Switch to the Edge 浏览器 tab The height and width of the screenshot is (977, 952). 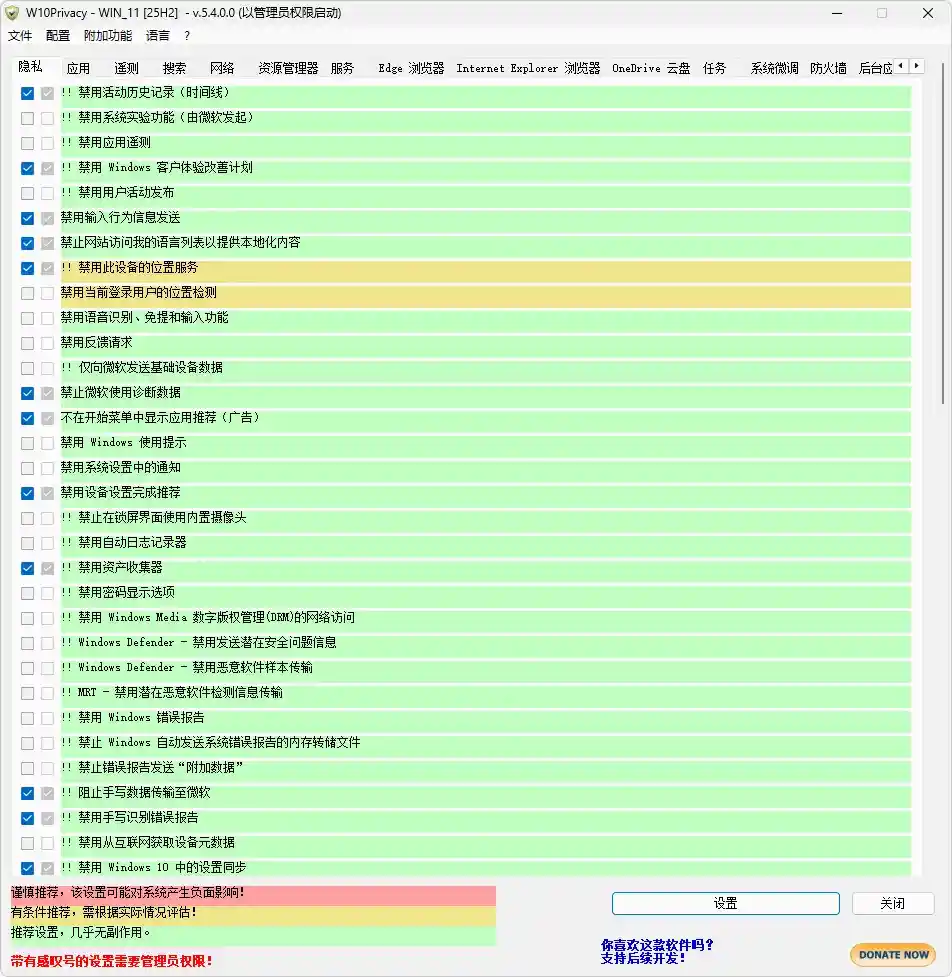[411, 68]
